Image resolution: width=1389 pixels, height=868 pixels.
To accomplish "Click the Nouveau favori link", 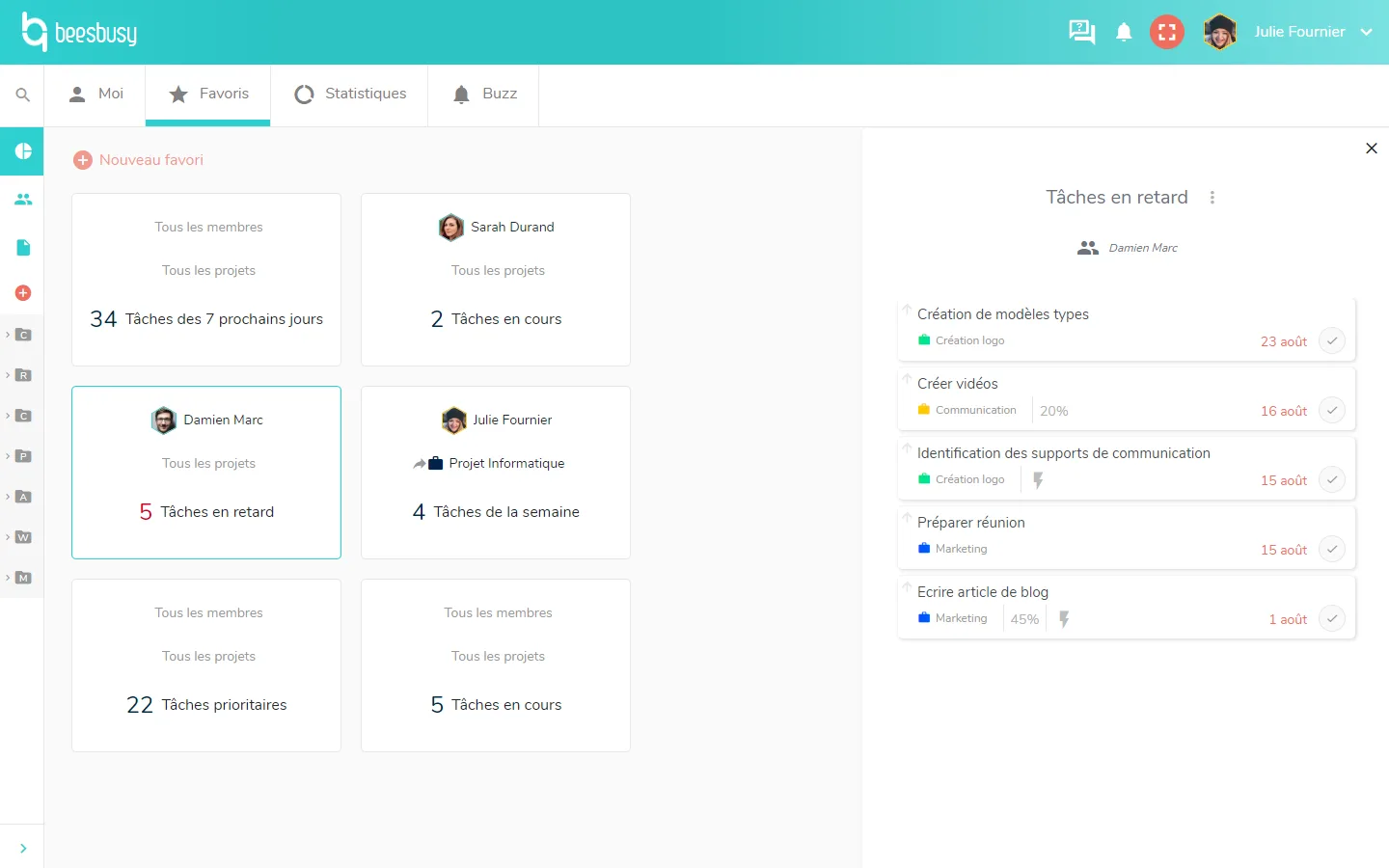I will point(151,160).
